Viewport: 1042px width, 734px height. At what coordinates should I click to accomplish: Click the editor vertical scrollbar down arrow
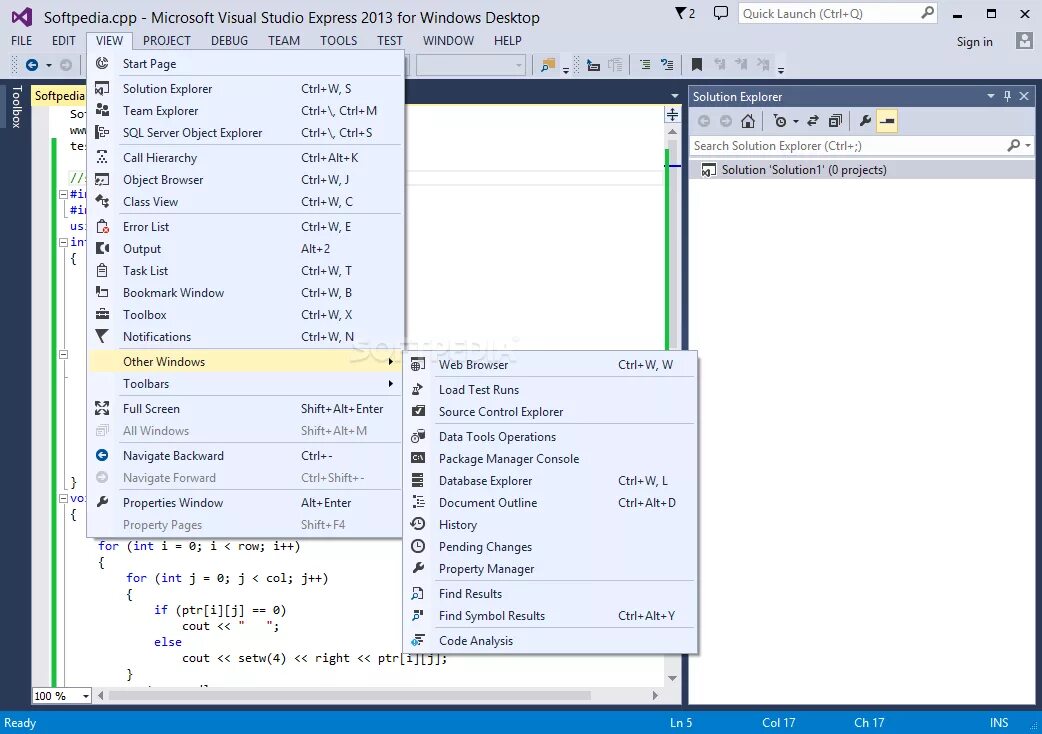(x=673, y=678)
